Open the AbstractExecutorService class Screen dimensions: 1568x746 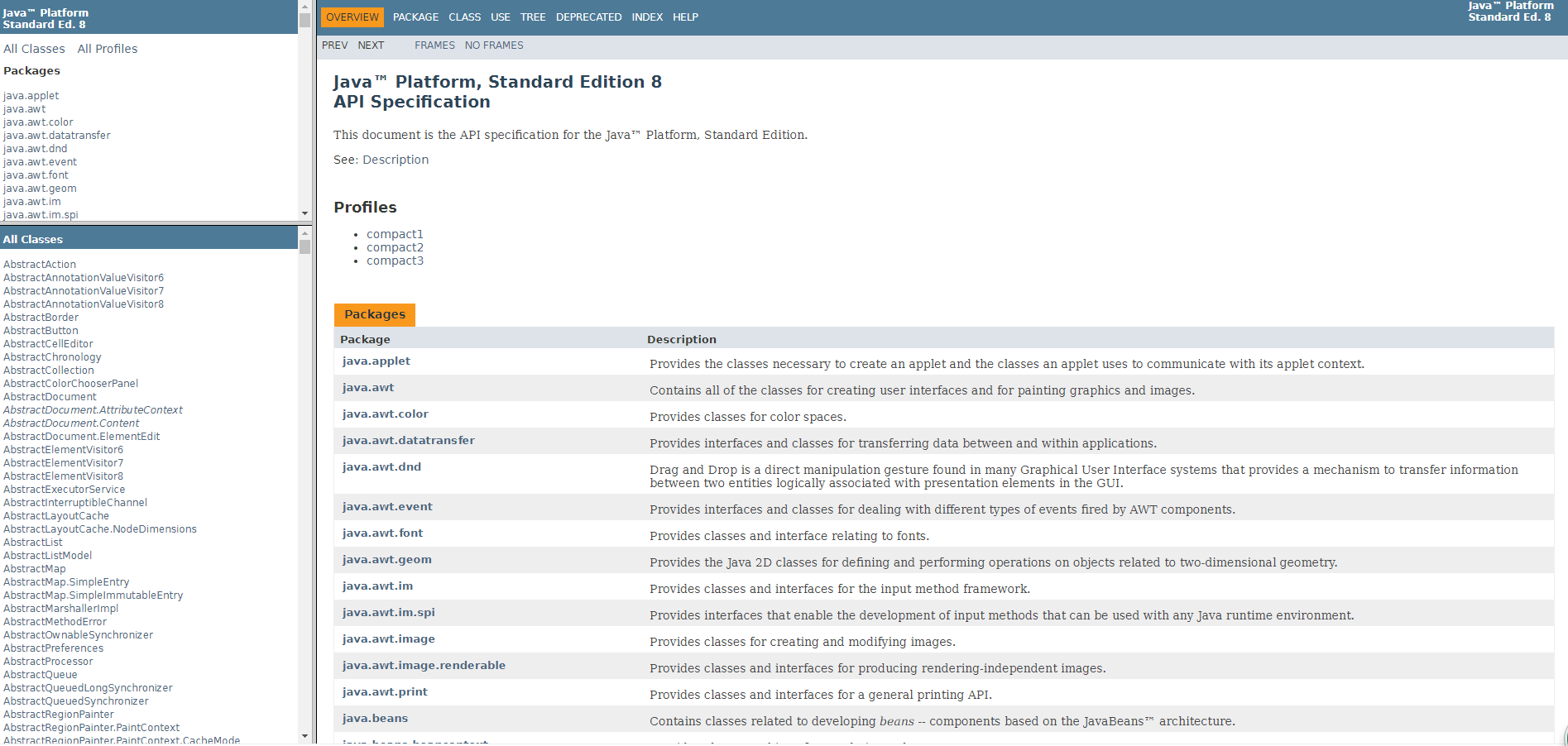point(65,490)
